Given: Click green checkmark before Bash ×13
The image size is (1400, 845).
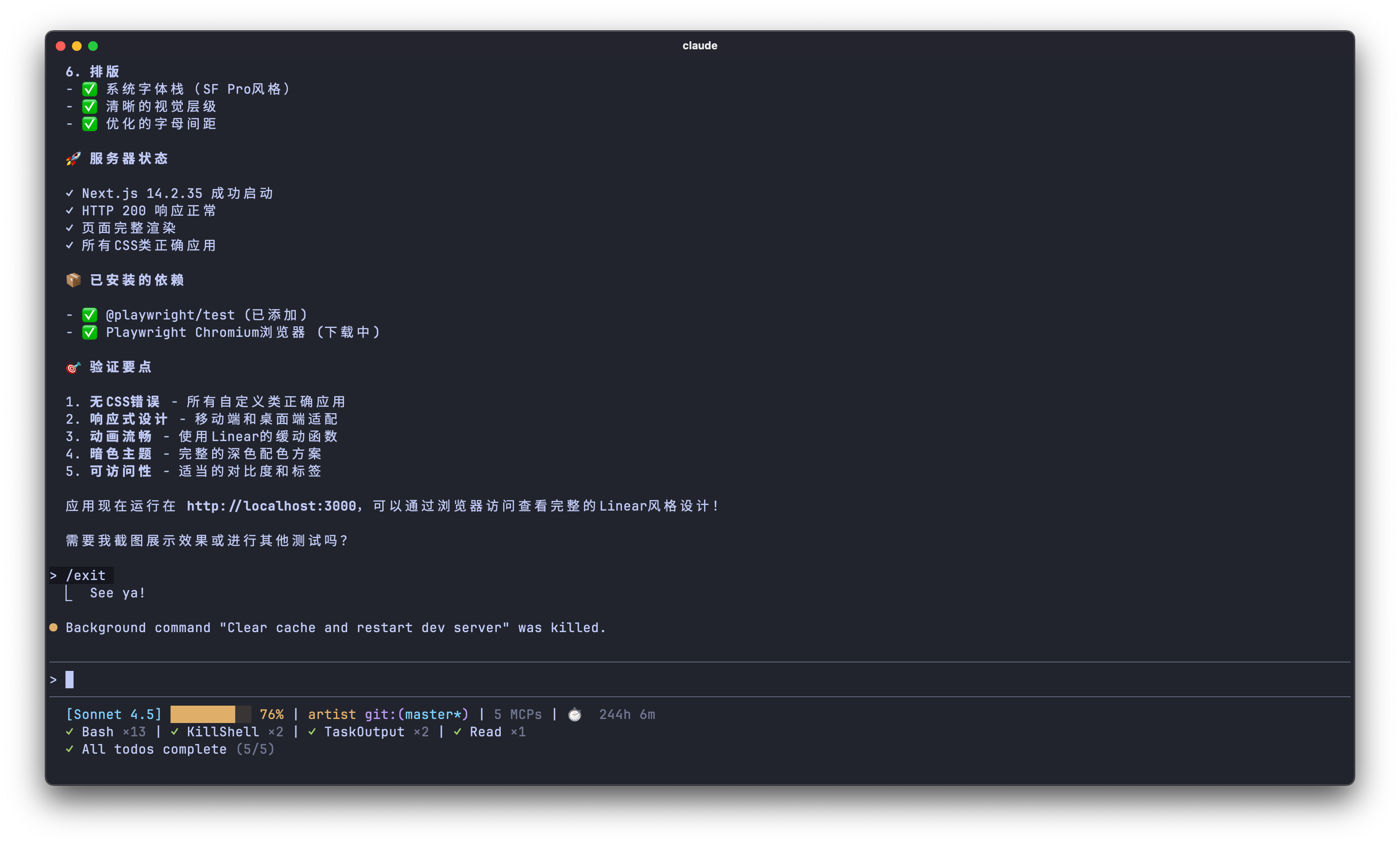Looking at the screenshot, I should click(70, 732).
